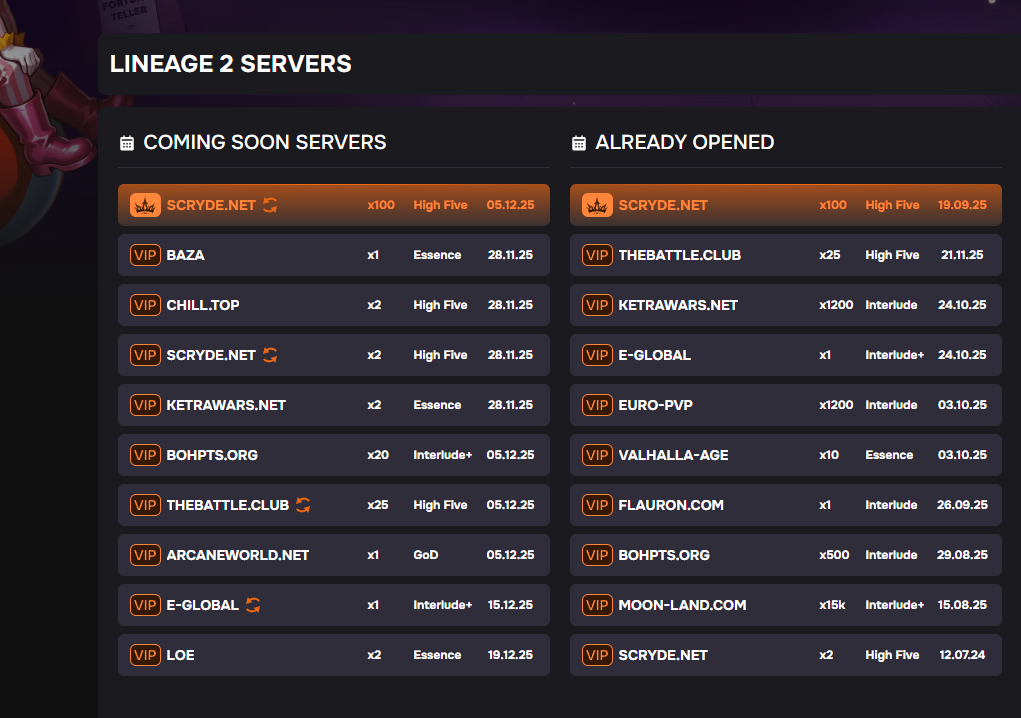Click the rate x10 on VALHALLA-AGE row
The height and width of the screenshot is (718, 1021).
829,455
